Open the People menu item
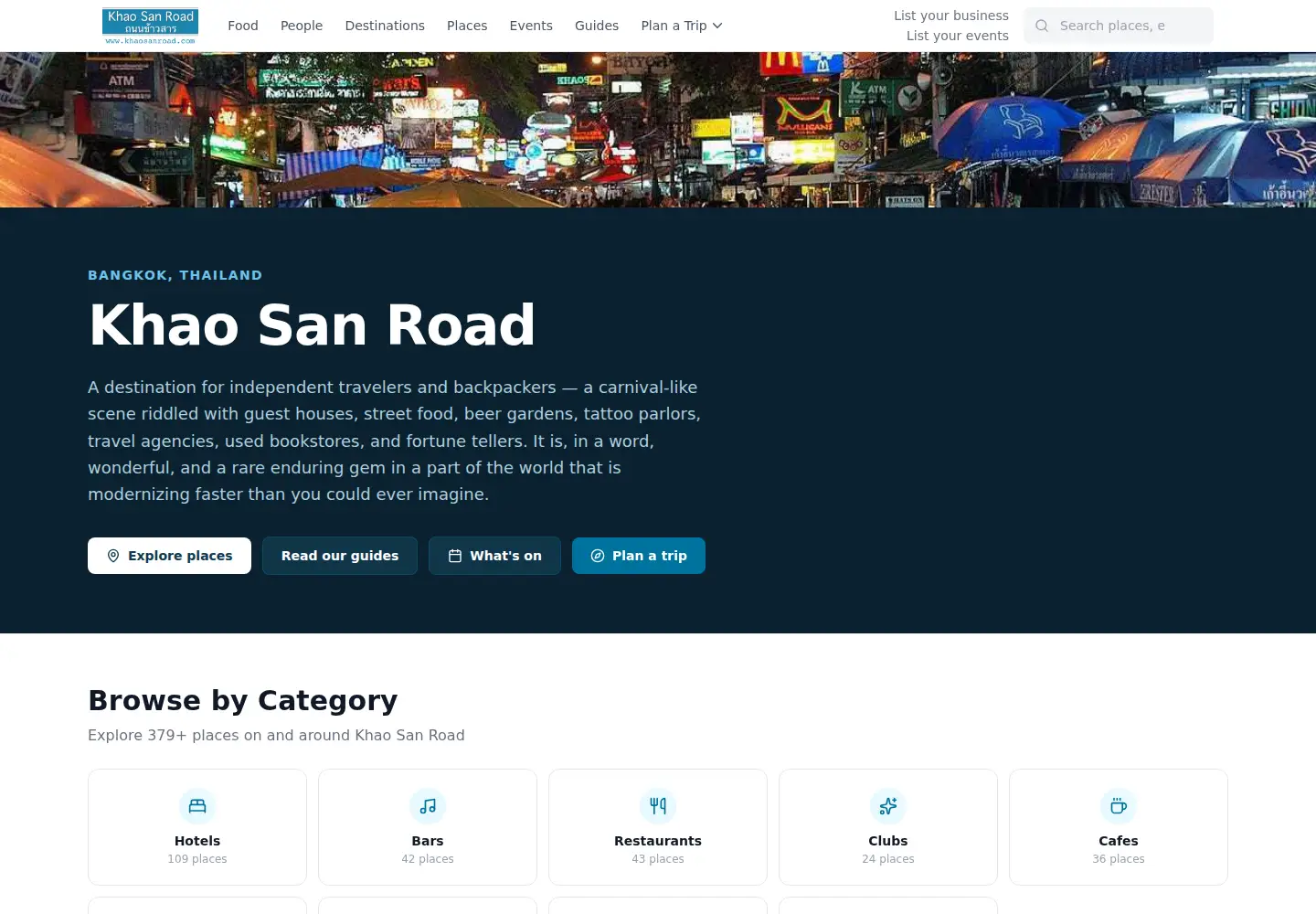 click(x=302, y=26)
